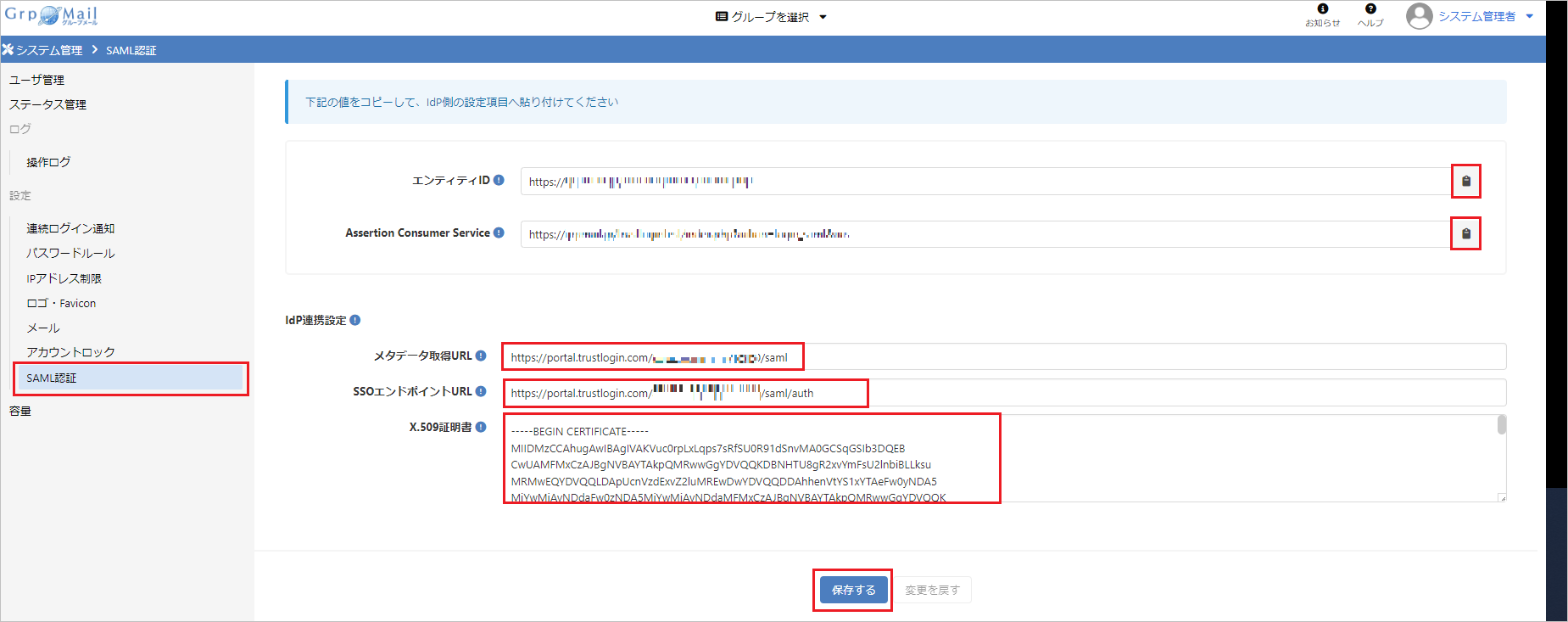Image resolution: width=1568 pixels, height=622 pixels.
Task: Open 容量 in the sidebar
Action: coord(20,411)
